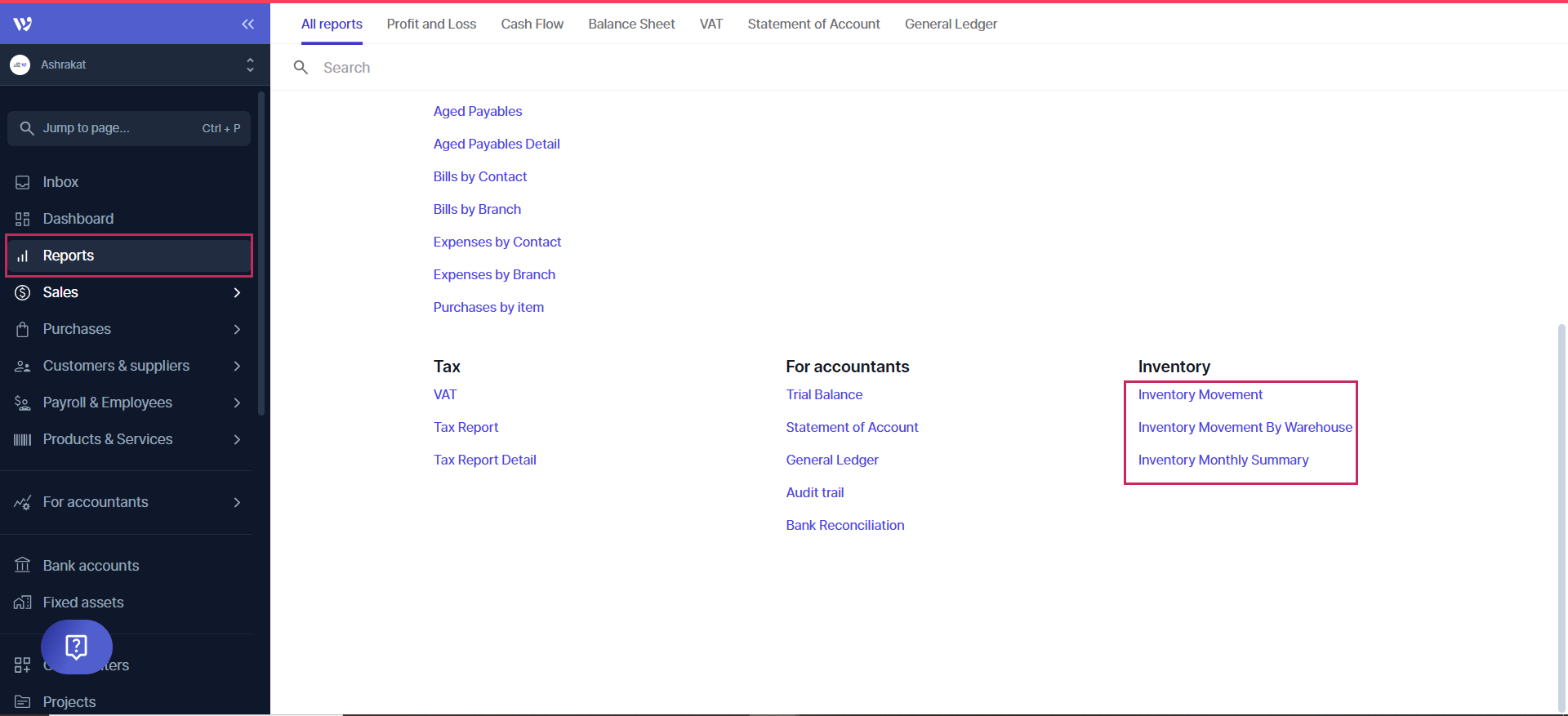Open the Inventory Movement By Warehouse report
The width and height of the screenshot is (1568, 716).
tap(1245, 427)
